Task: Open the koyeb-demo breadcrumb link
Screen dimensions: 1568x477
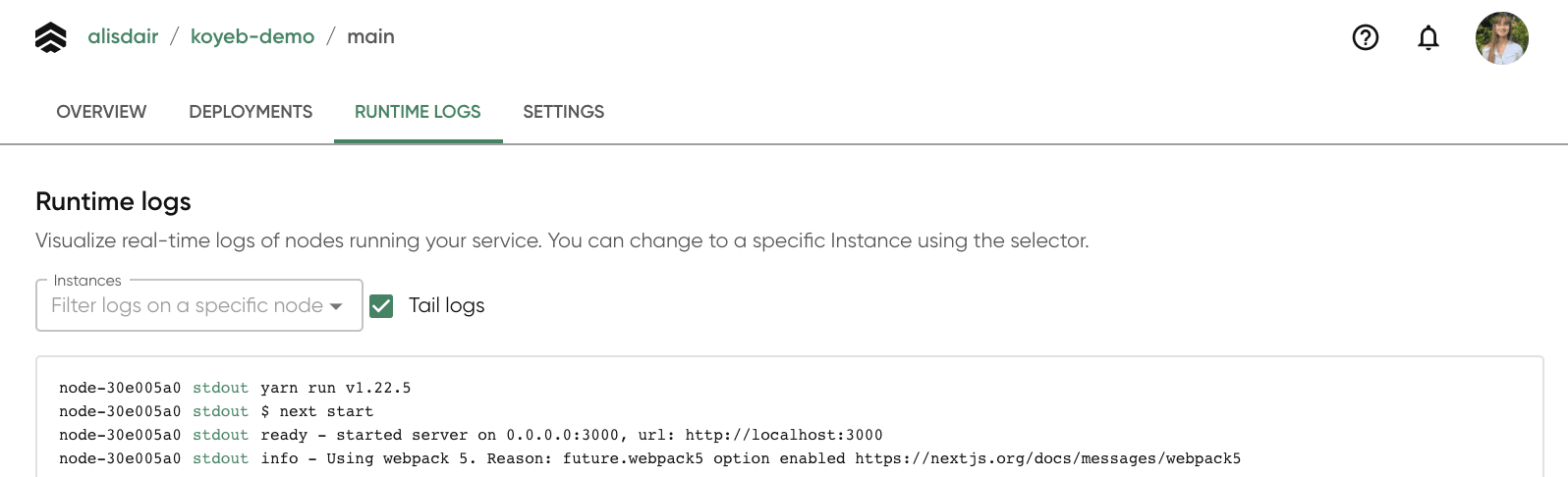Action: click(x=252, y=37)
